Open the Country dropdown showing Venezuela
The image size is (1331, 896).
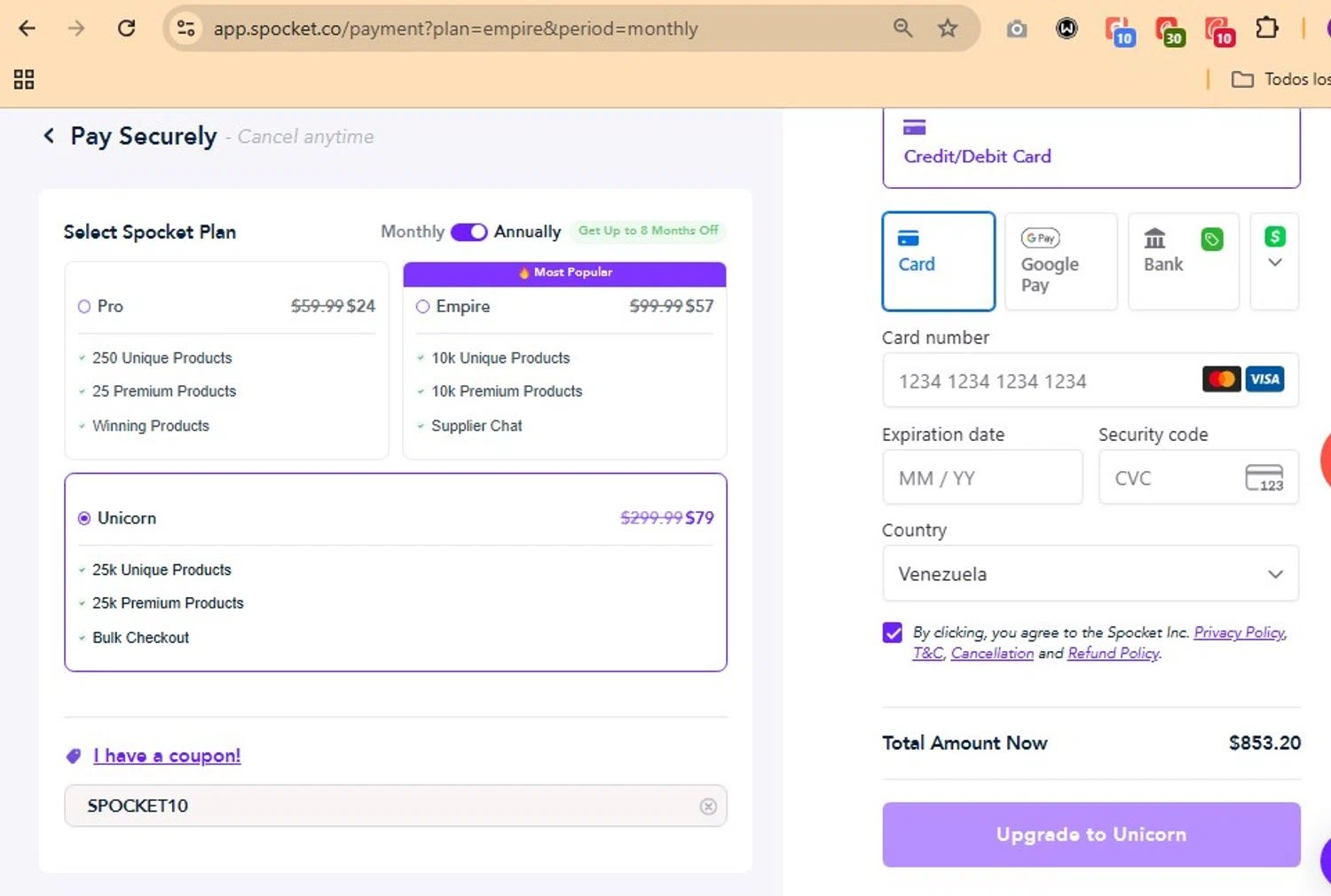coord(1091,574)
